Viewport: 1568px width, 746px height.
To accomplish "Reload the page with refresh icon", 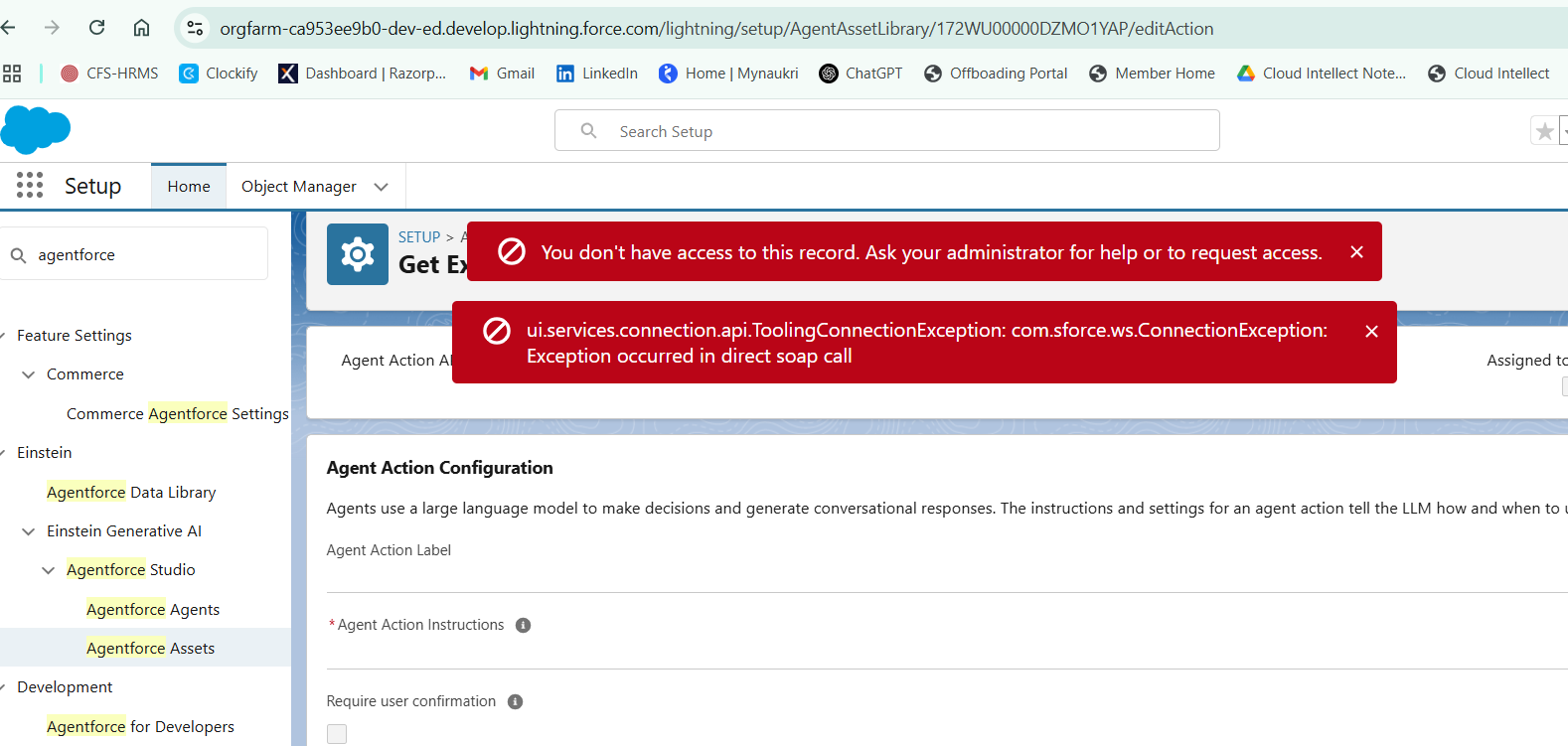I will tap(96, 28).
